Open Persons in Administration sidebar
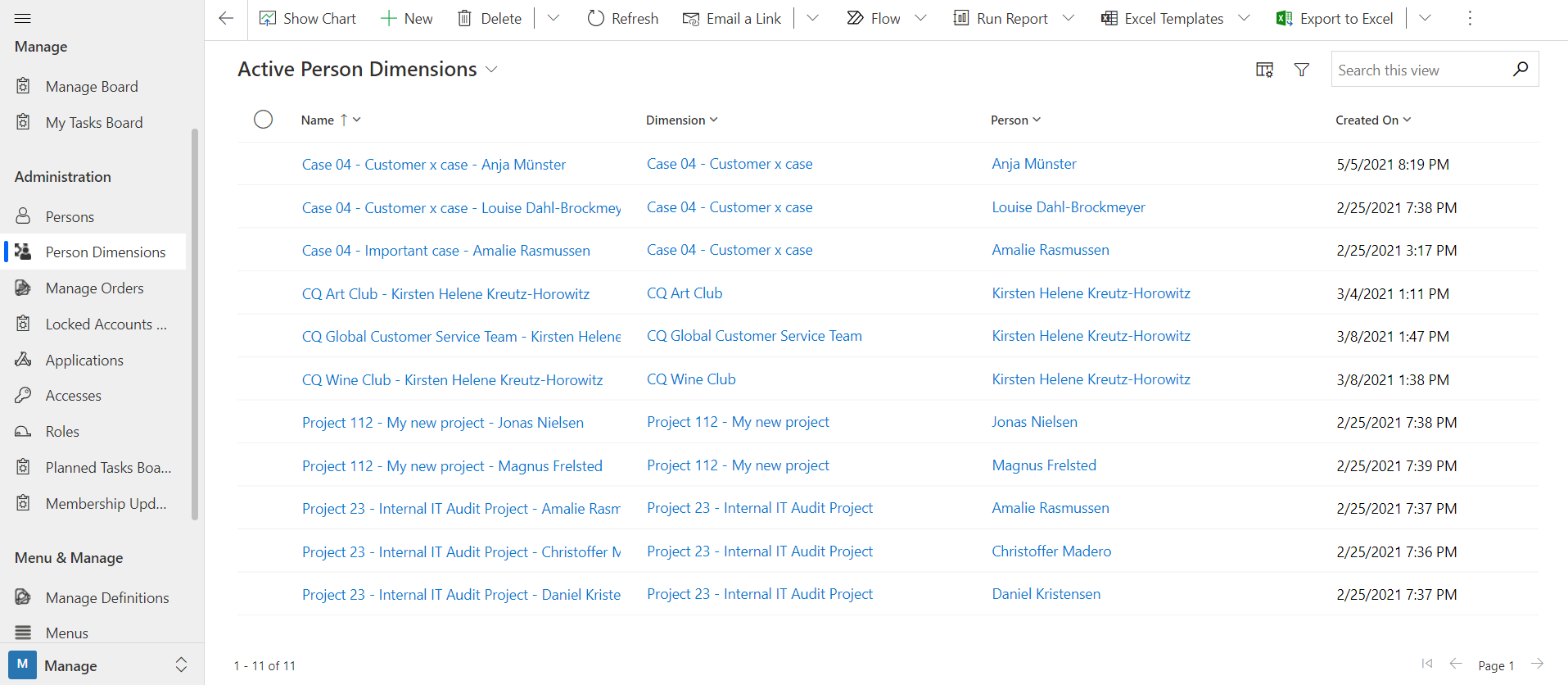Screen dimensions: 1568x685 pyautogui.click(x=70, y=217)
